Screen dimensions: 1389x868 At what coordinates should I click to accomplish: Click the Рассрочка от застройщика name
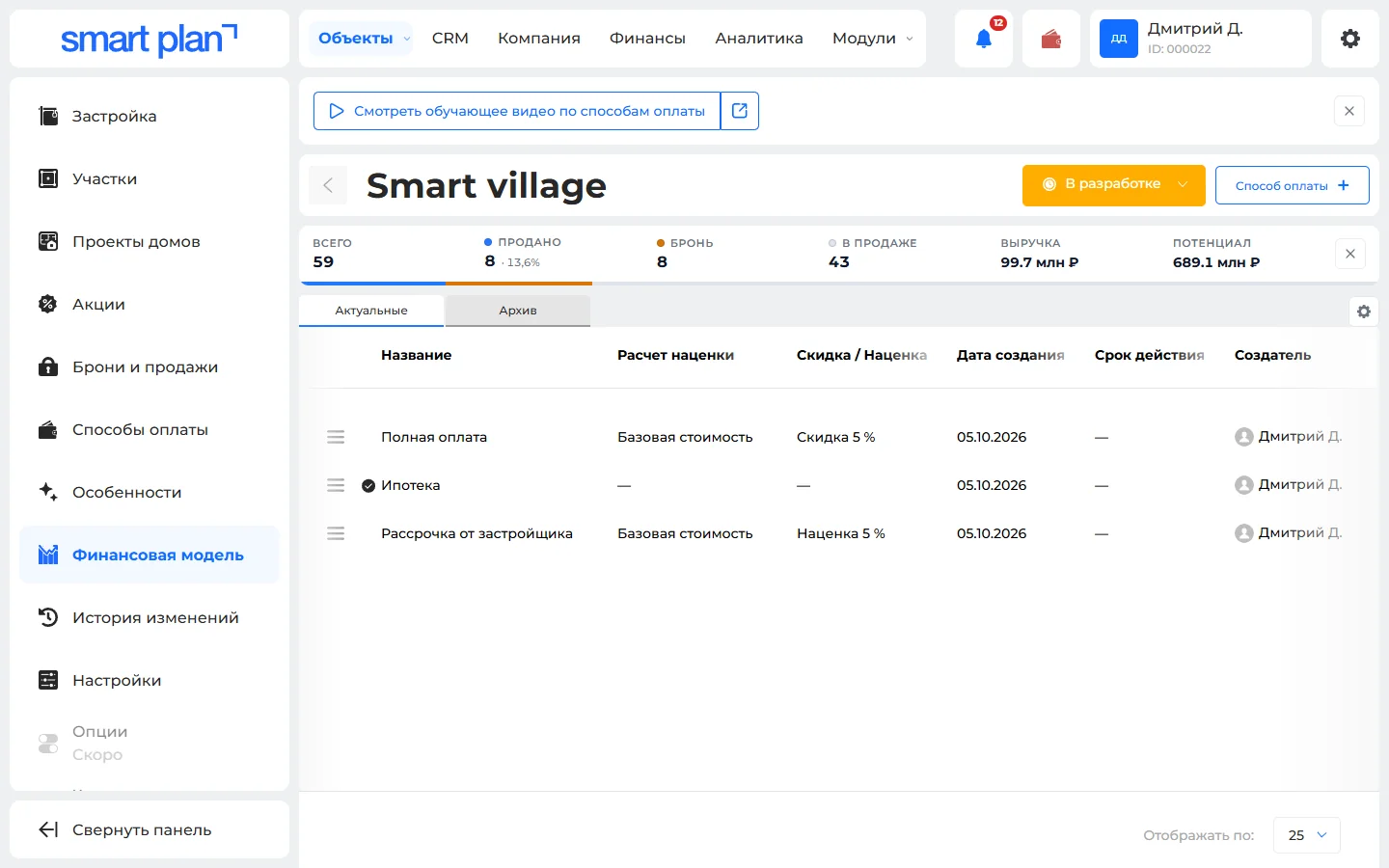tap(477, 533)
